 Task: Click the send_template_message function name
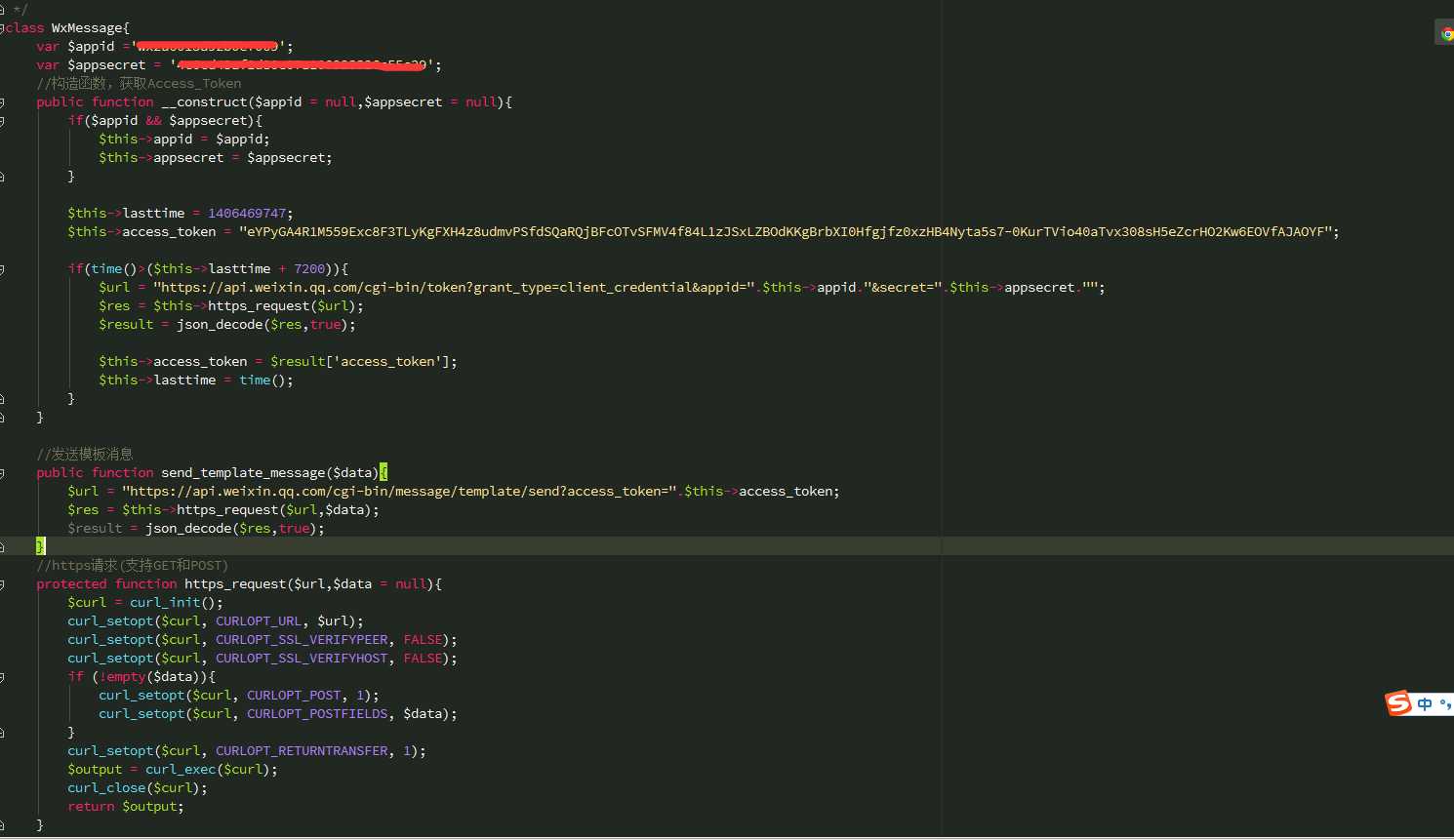pos(243,473)
